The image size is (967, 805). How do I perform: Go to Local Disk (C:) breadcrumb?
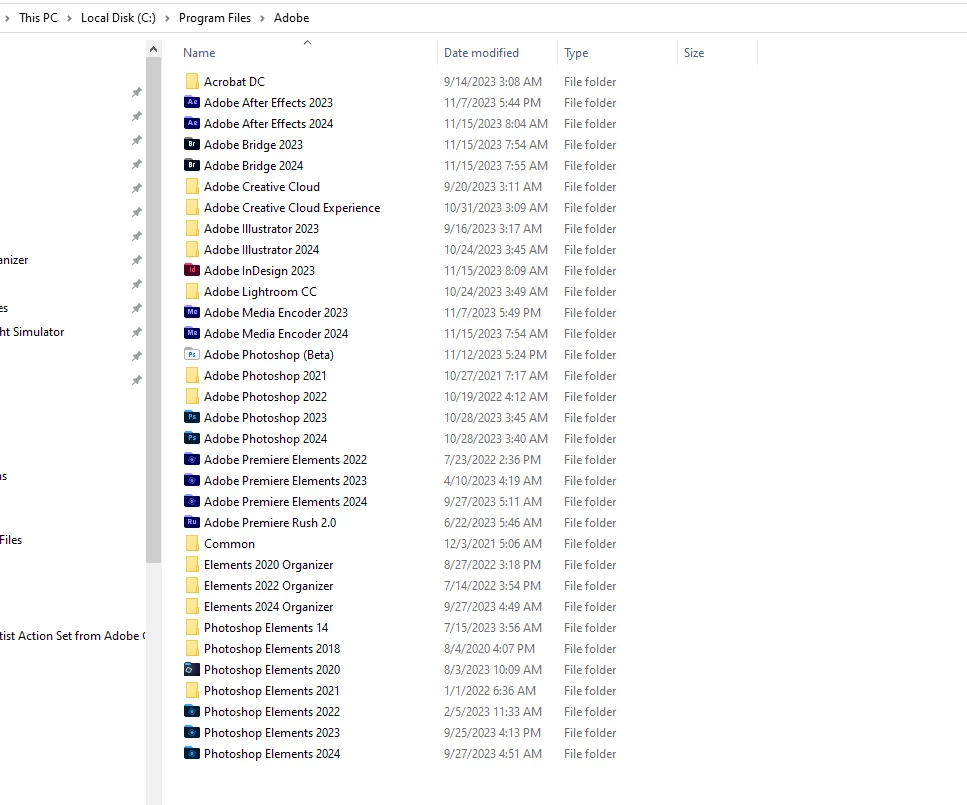pos(118,18)
